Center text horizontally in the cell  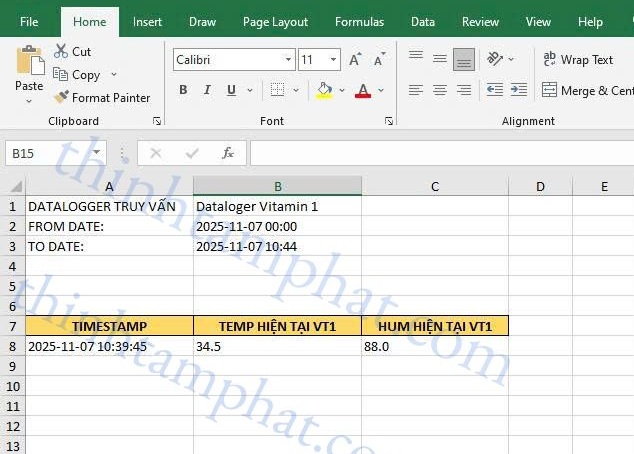[x=440, y=90]
